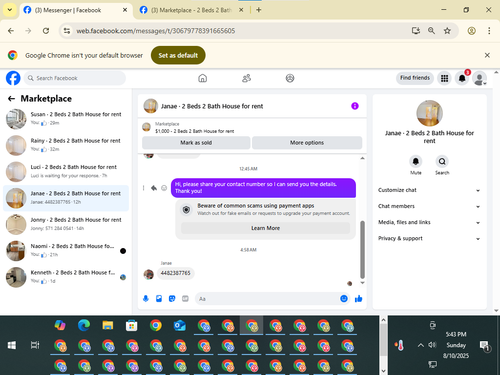
Task: Open Microsoft Edge from the taskbar
Action: [84, 325]
